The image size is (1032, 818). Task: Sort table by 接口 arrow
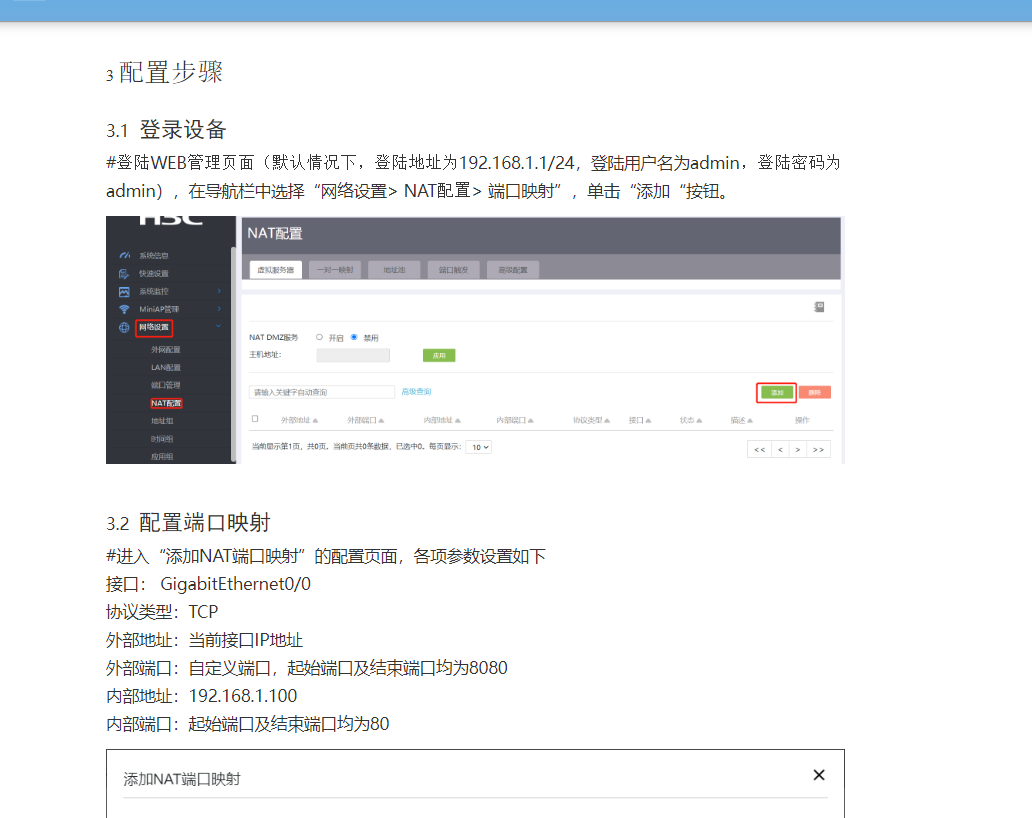(648, 421)
